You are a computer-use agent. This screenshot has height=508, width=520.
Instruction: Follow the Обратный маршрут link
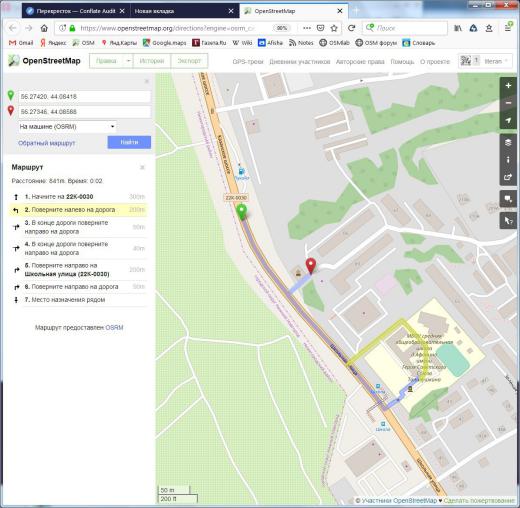tap(47, 143)
